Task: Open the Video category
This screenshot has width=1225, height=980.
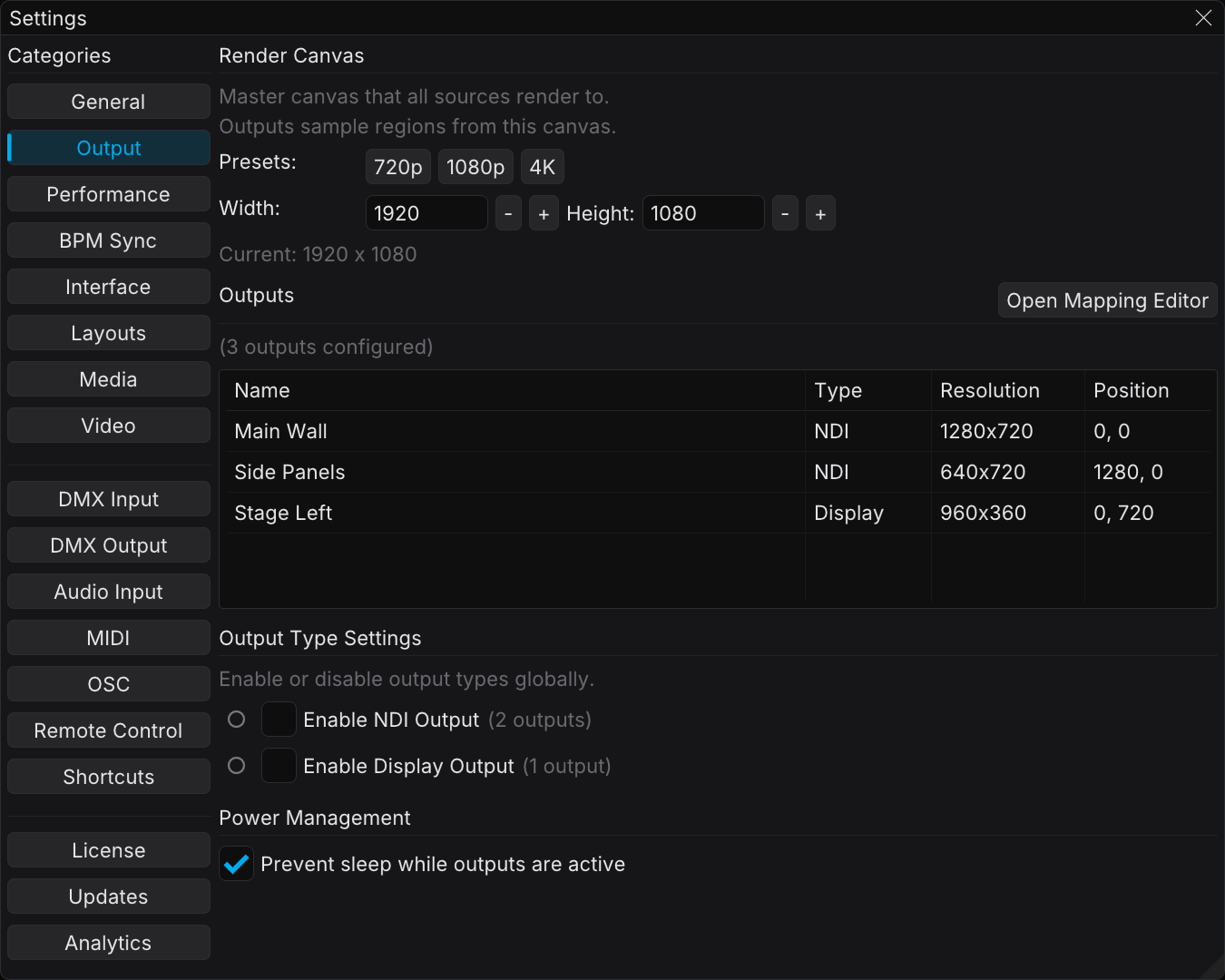Action: click(x=109, y=426)
